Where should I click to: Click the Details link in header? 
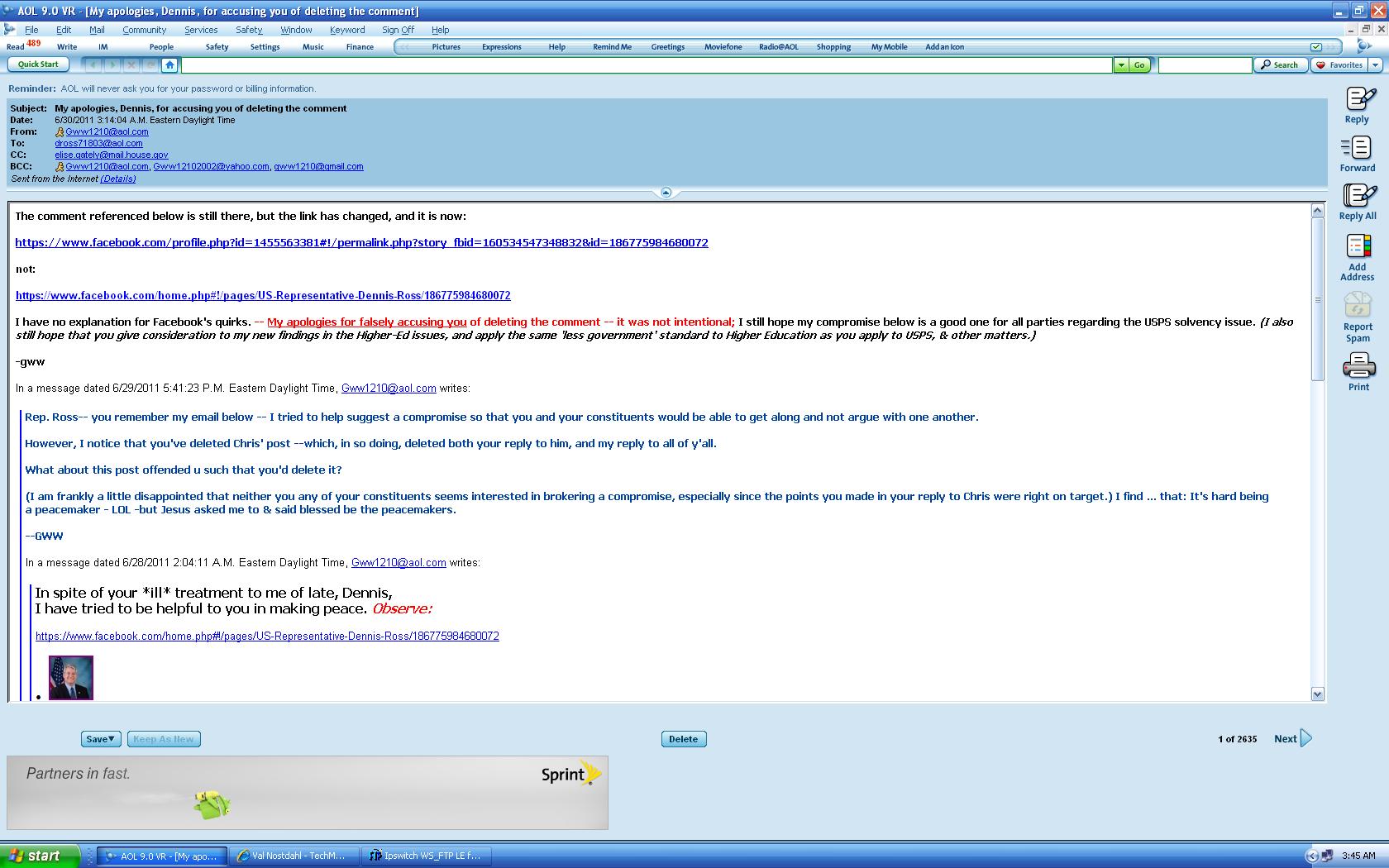tap(118, 179)
